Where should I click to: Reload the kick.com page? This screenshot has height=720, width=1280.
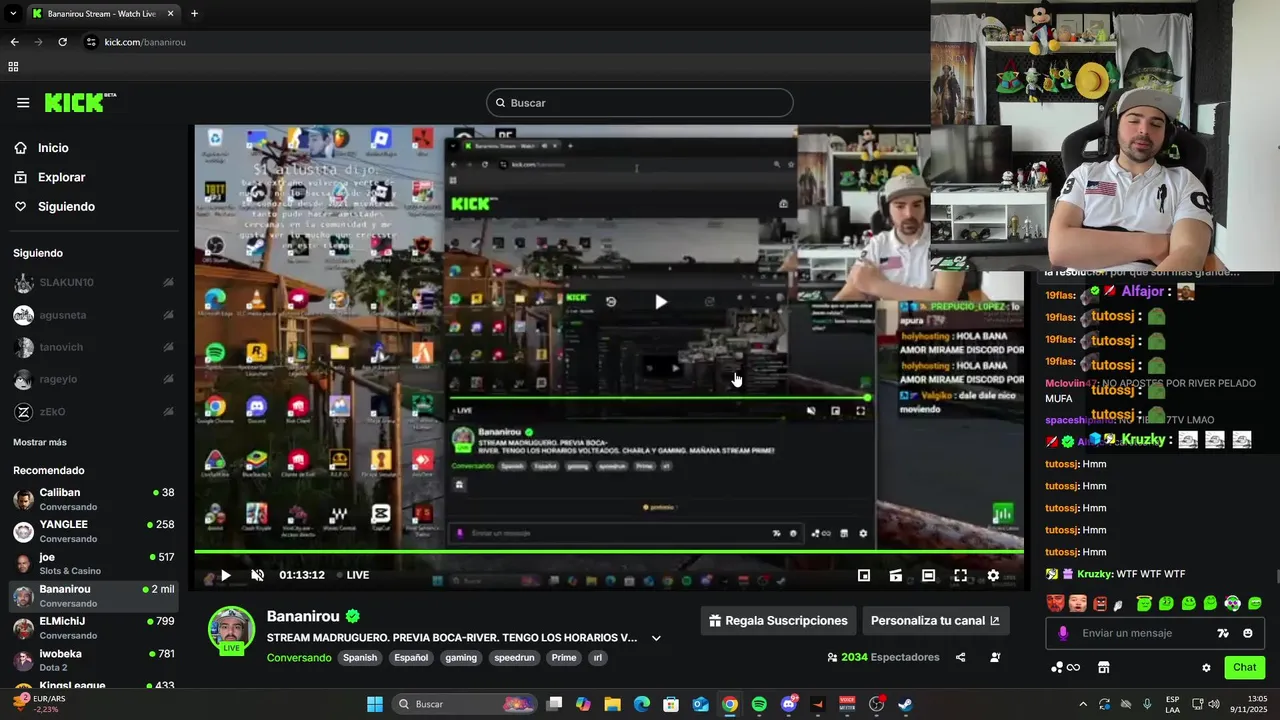[62, 42]
